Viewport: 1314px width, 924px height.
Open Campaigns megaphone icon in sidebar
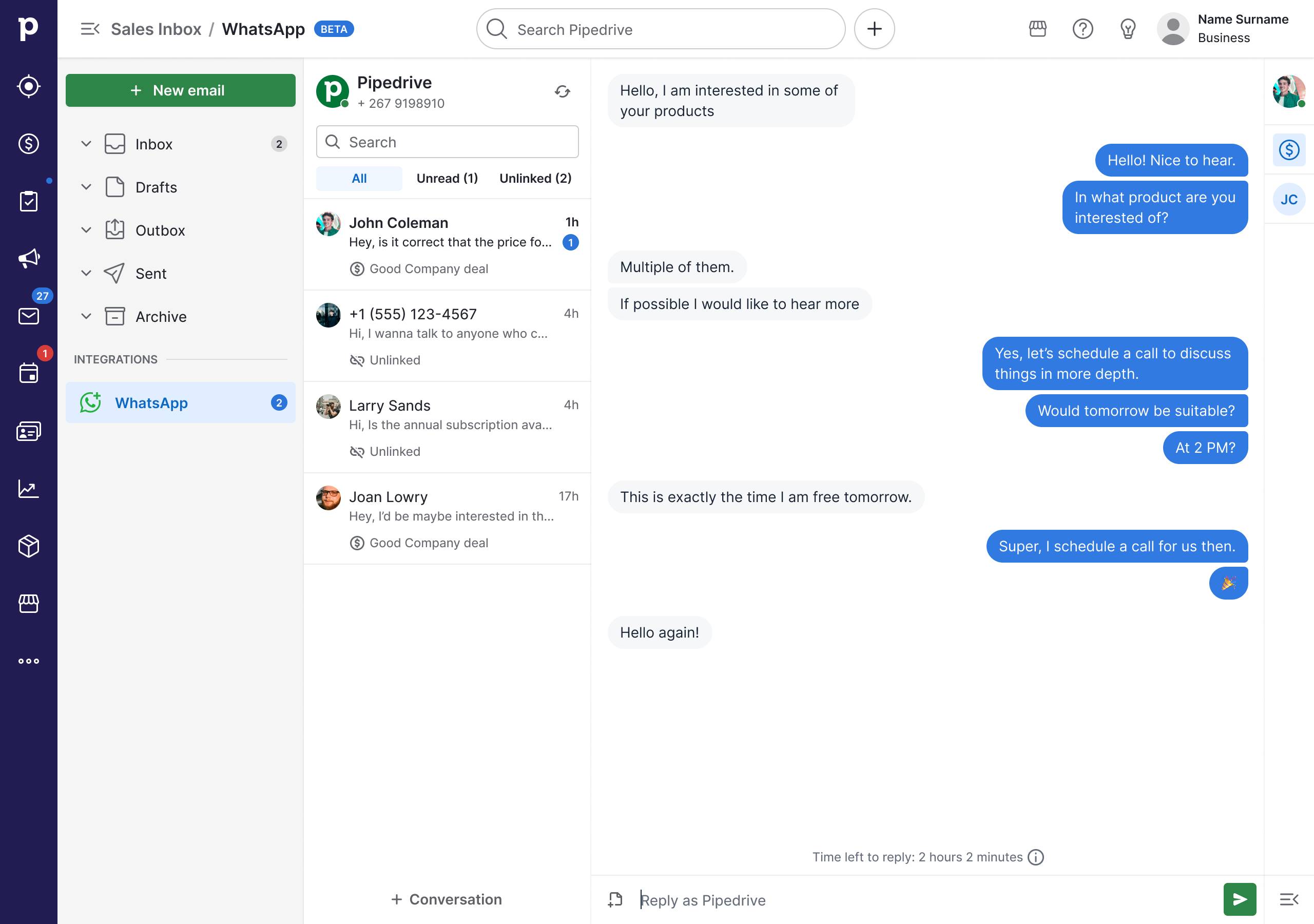(29, 258)
